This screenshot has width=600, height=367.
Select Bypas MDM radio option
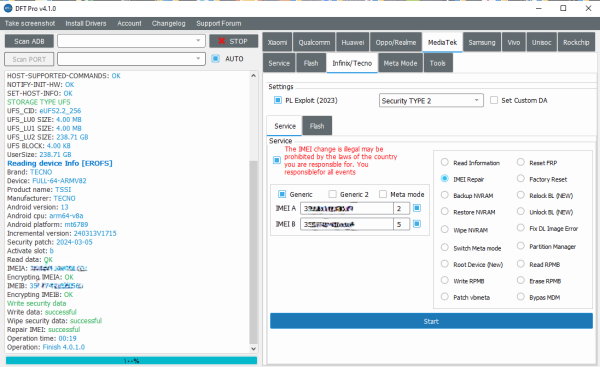point(520,297)
